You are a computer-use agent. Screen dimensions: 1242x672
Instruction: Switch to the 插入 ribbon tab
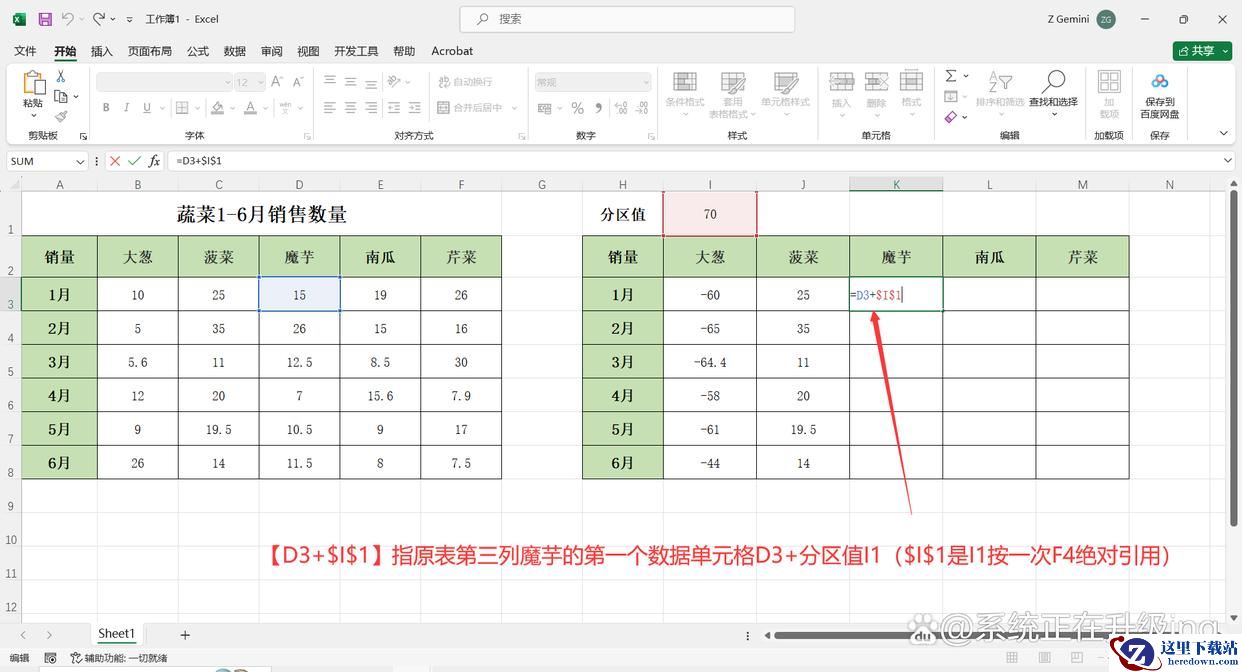pos(101,51)
